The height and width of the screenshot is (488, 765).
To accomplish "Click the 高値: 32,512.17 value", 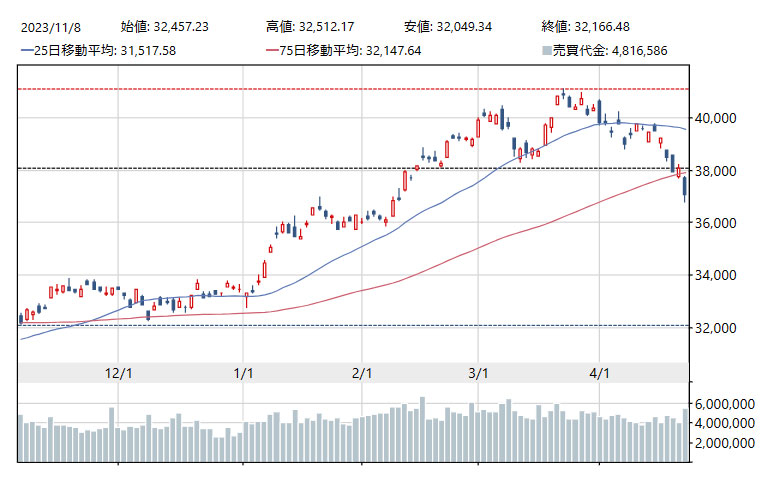I will (310, 26).
